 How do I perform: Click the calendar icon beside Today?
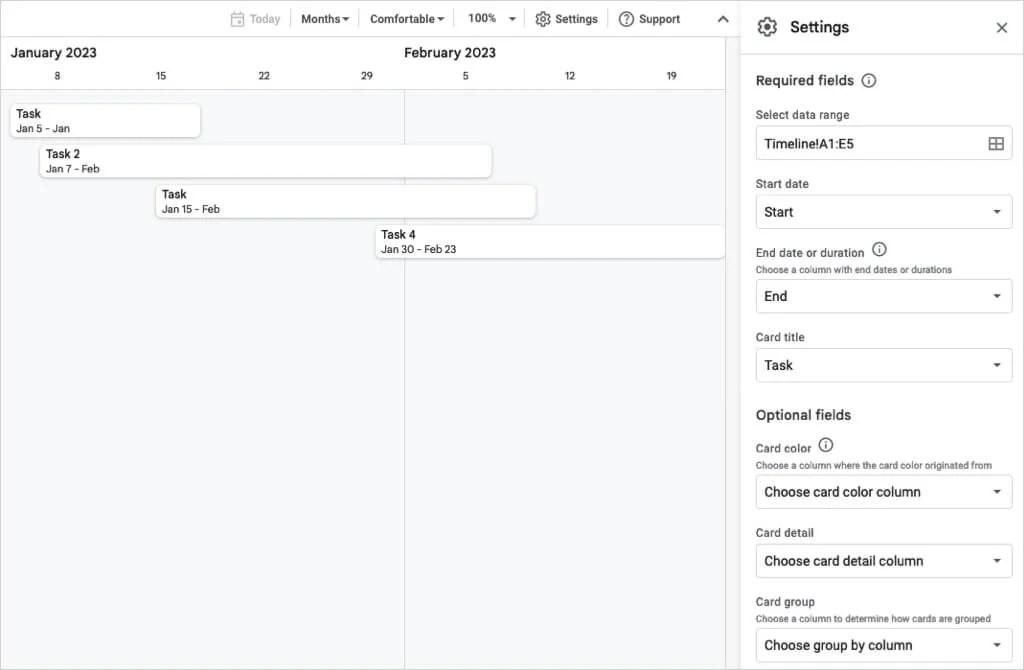coord(236,18)
